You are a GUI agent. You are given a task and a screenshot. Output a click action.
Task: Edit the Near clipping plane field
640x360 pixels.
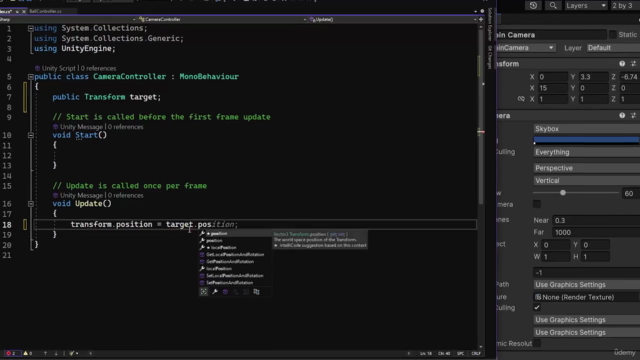point(596,220)
